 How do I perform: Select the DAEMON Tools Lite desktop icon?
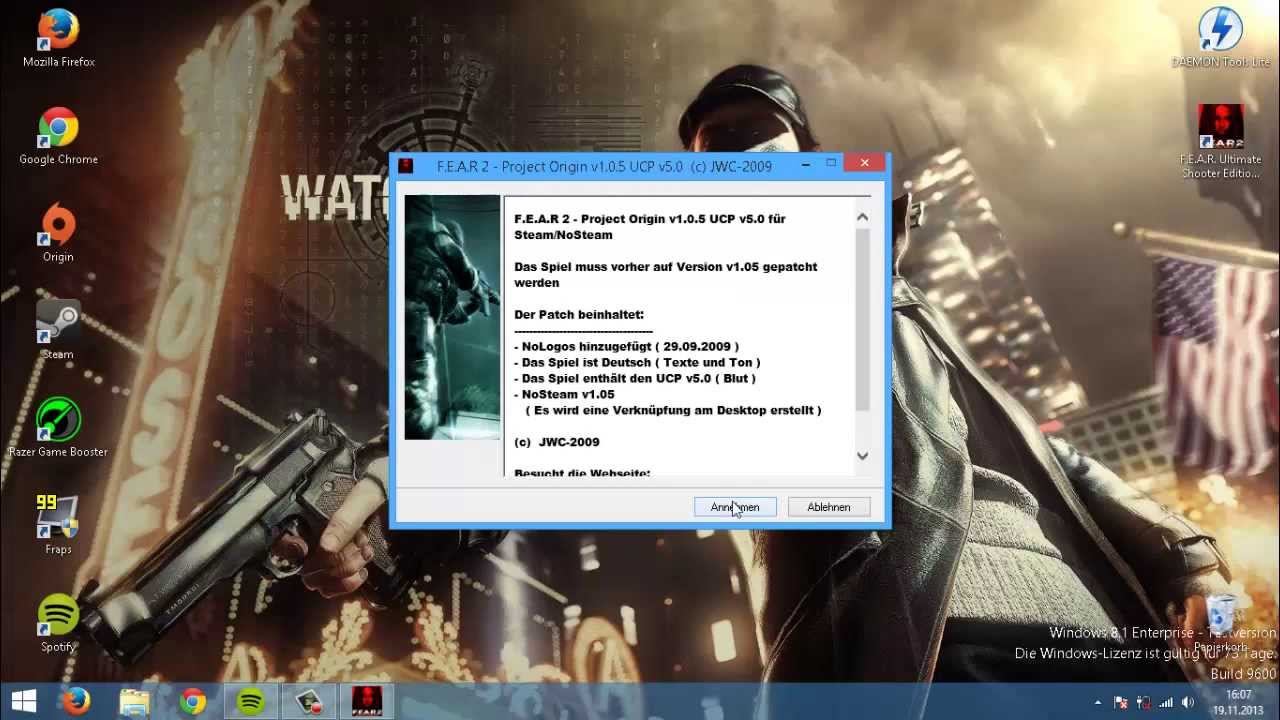[1221, 40]
